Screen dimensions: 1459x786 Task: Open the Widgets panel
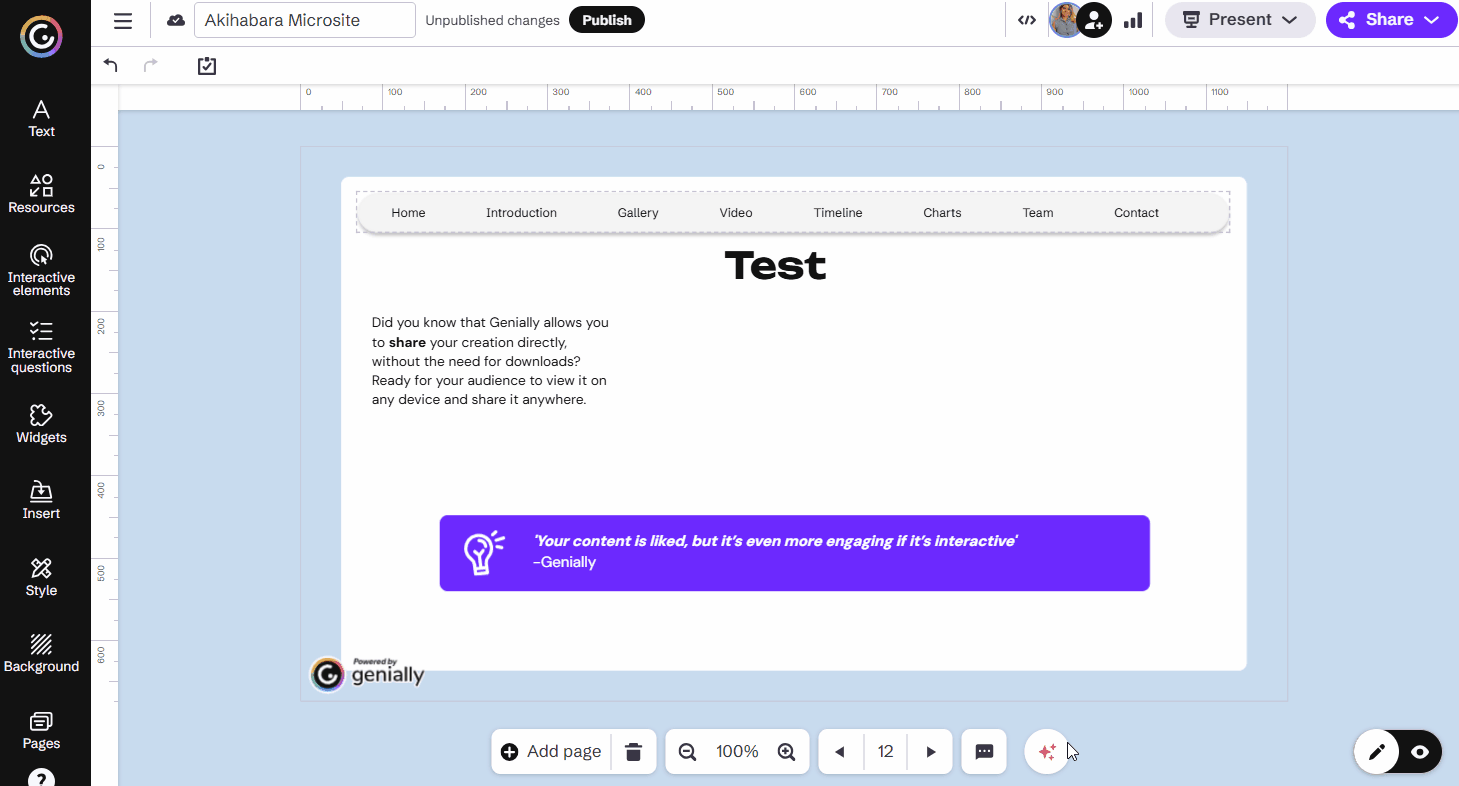click(41, 424)
